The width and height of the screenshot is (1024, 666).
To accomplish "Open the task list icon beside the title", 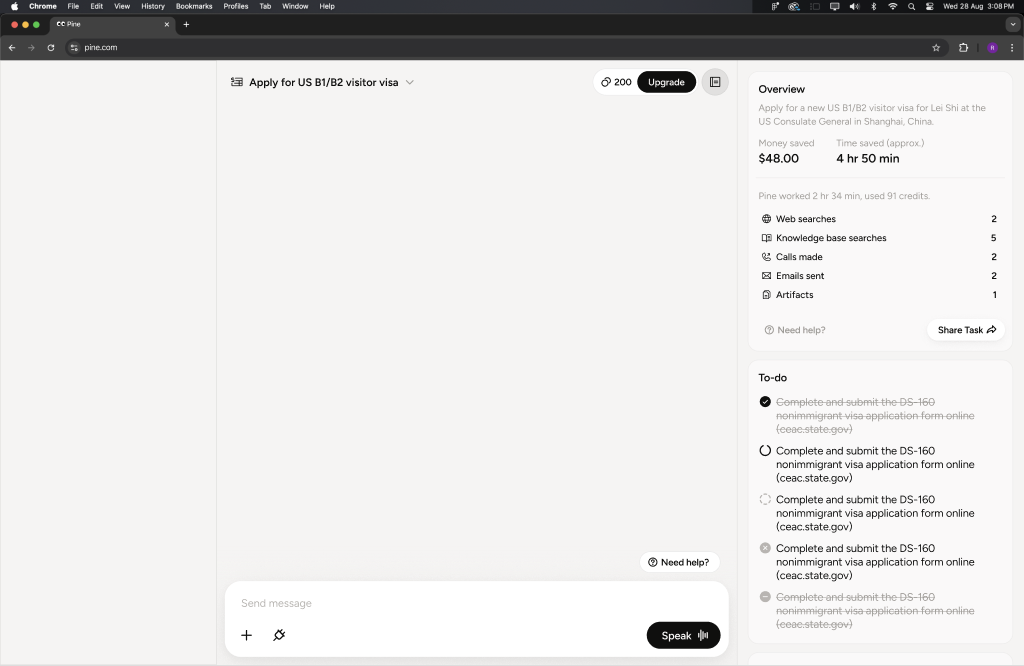I will click(237, 82).
